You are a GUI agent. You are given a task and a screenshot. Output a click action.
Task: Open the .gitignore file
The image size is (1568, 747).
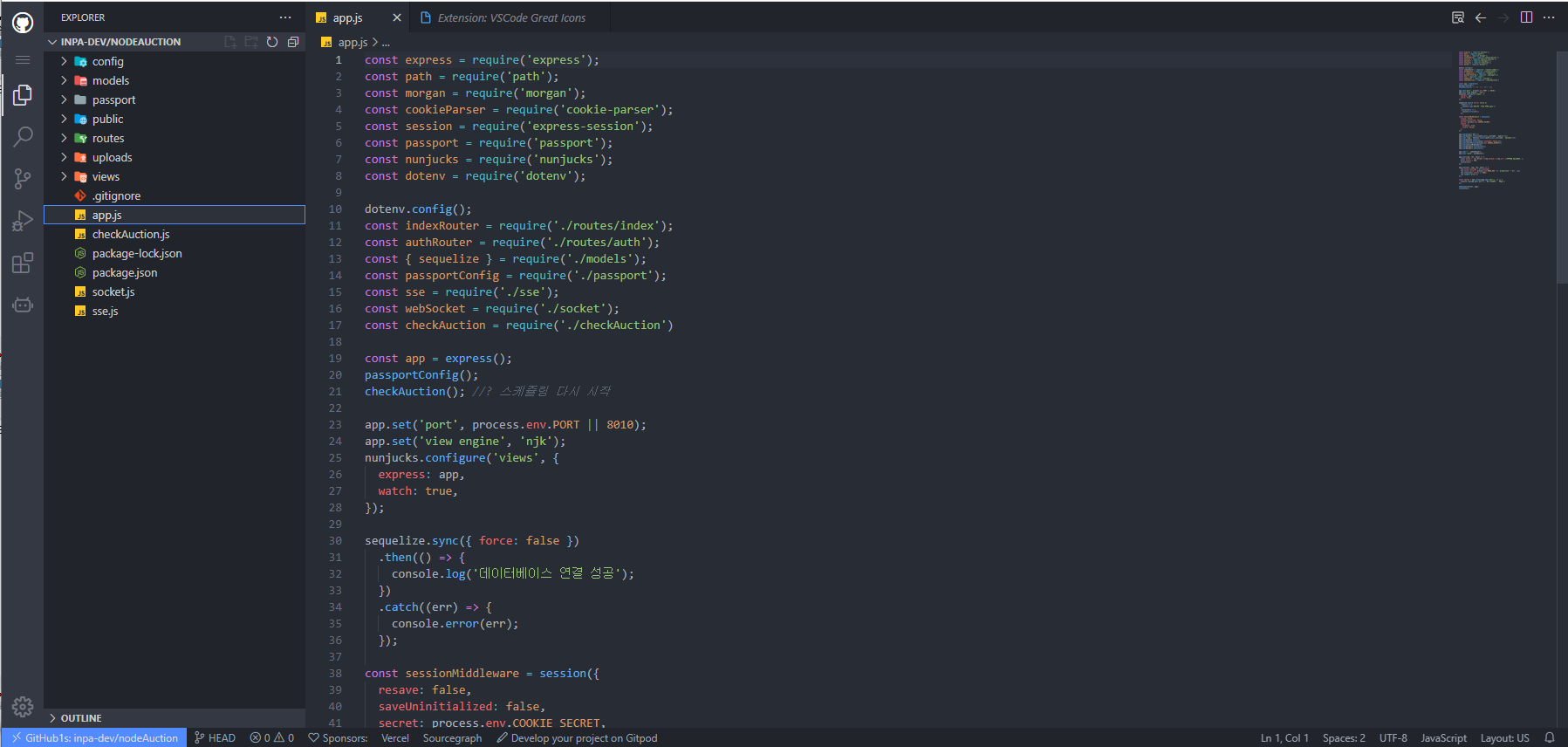pyautogui.click(x=175, y=195)
